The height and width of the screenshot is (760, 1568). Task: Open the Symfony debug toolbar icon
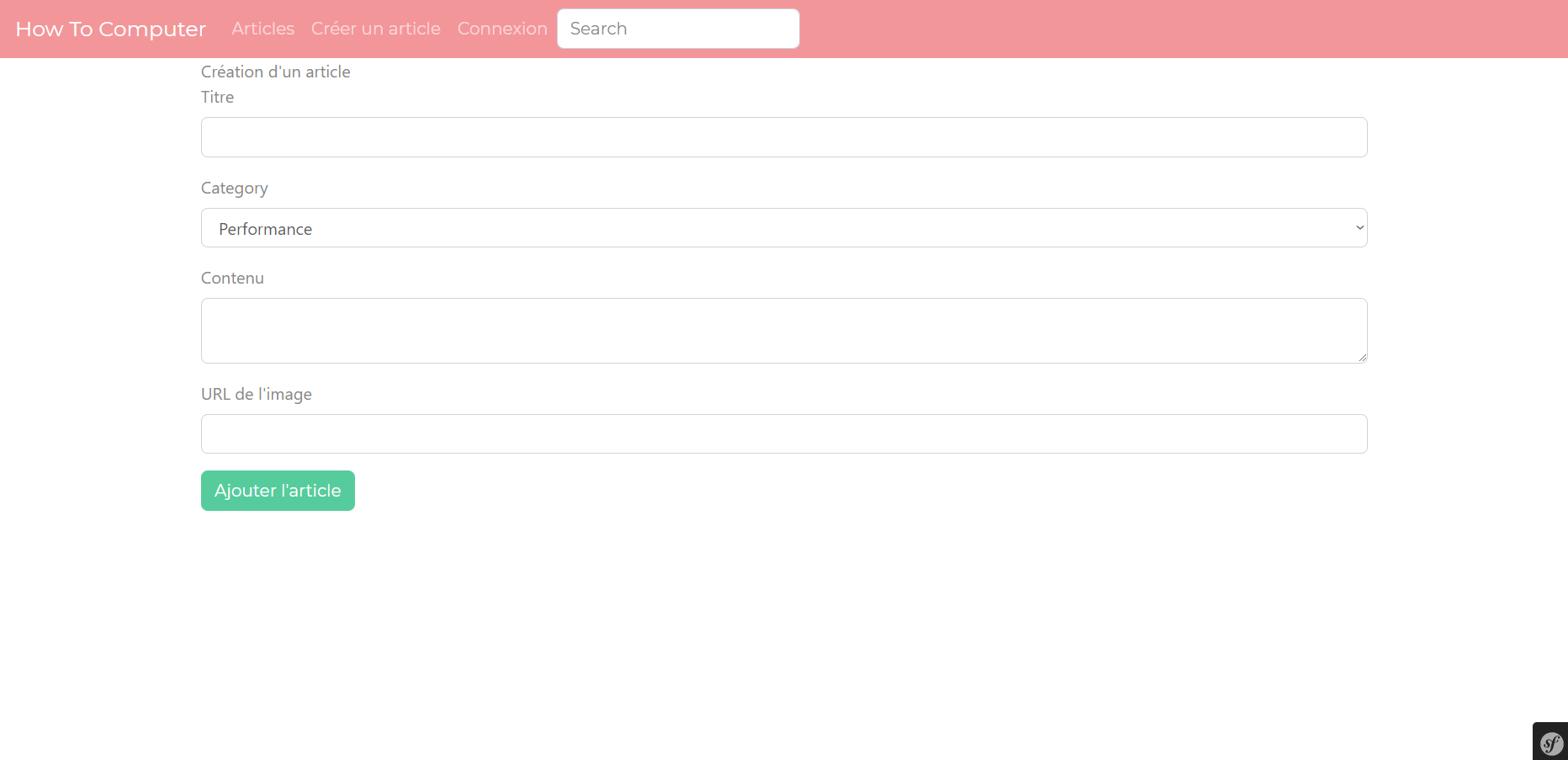1551,742
